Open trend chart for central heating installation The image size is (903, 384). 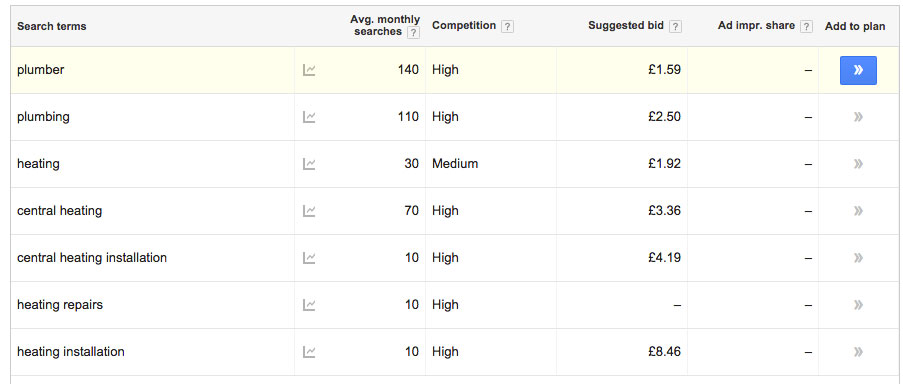[x=309, y=258]
